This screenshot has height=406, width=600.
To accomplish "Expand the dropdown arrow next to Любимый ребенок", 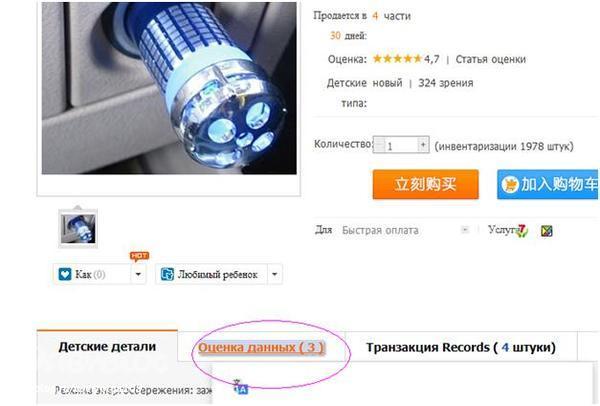I will tap(274, 274).
